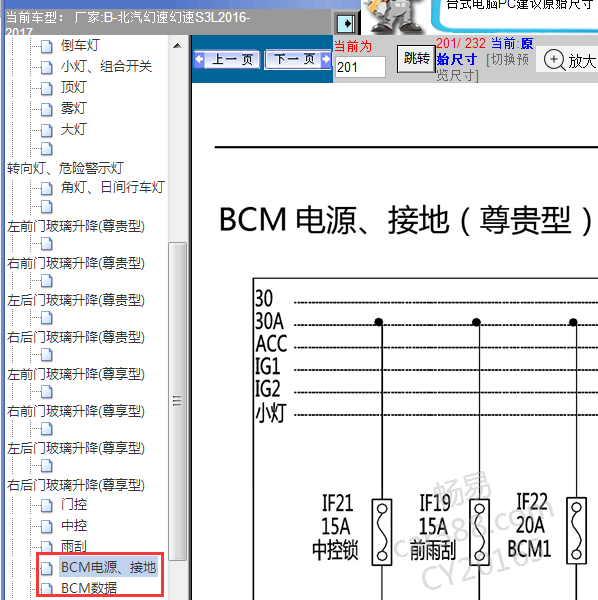Go to previous page with 上一页
Image resolution: width=598 pixels, height=600 pixels.
pyautogui.click(x=227, y=60)
